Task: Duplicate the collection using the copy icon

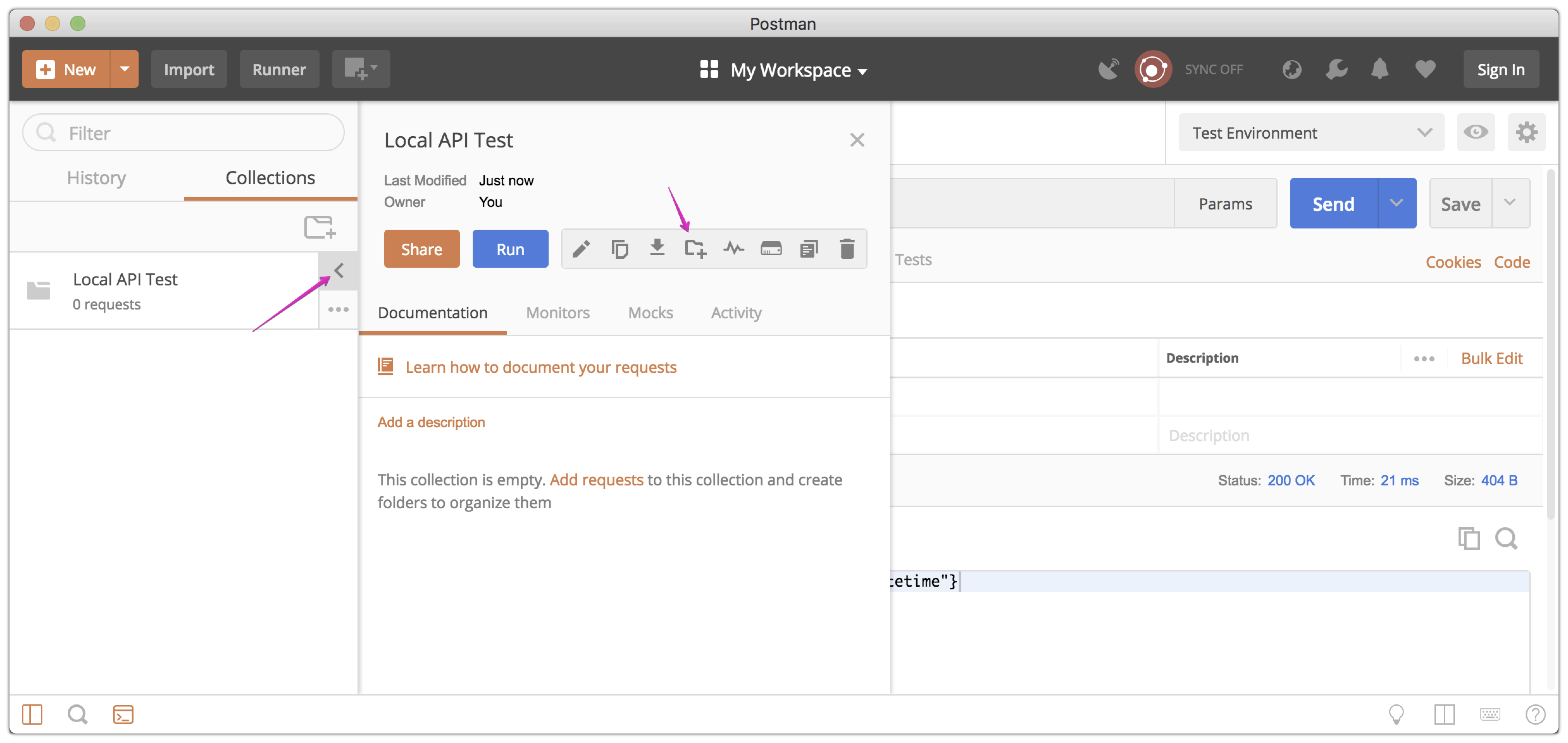Action: tap(620, 248)
